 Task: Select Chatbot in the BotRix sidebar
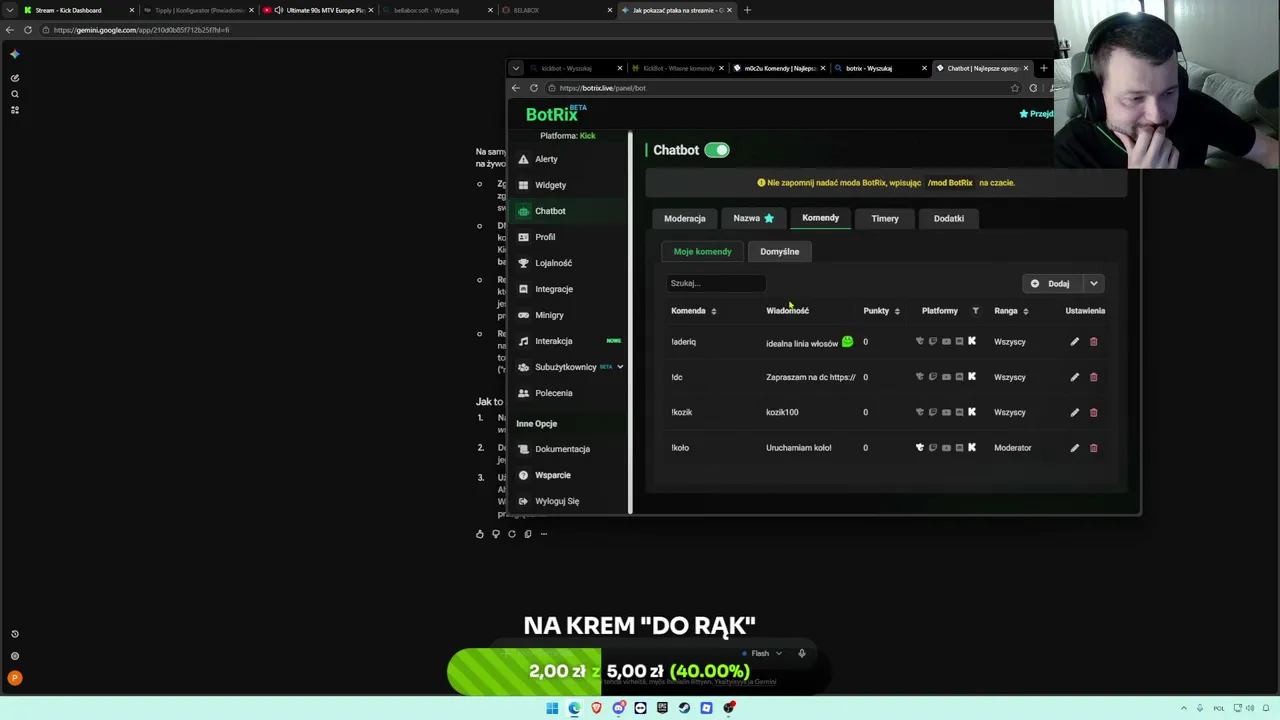coord(550,211)
